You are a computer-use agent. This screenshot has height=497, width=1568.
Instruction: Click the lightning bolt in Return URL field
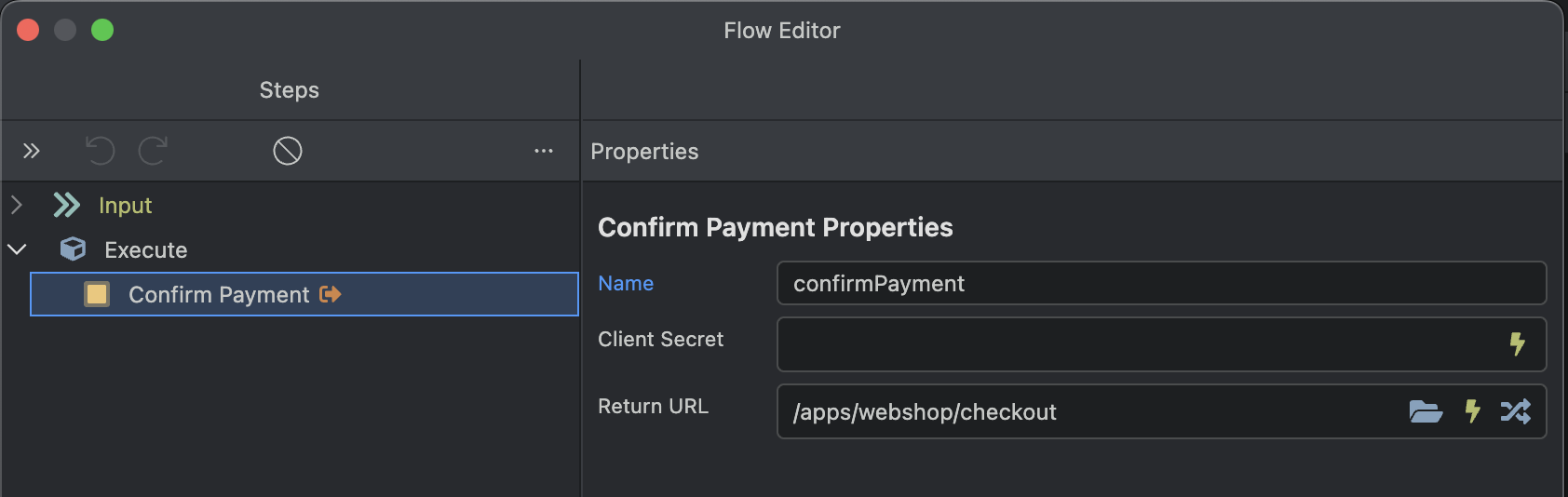(1472, 411)
